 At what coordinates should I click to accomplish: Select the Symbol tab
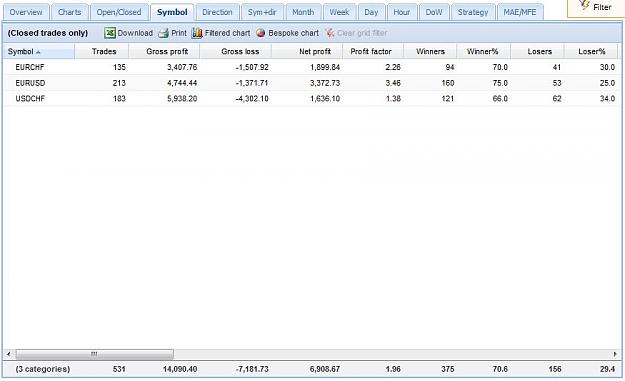[x=172, y=12]
